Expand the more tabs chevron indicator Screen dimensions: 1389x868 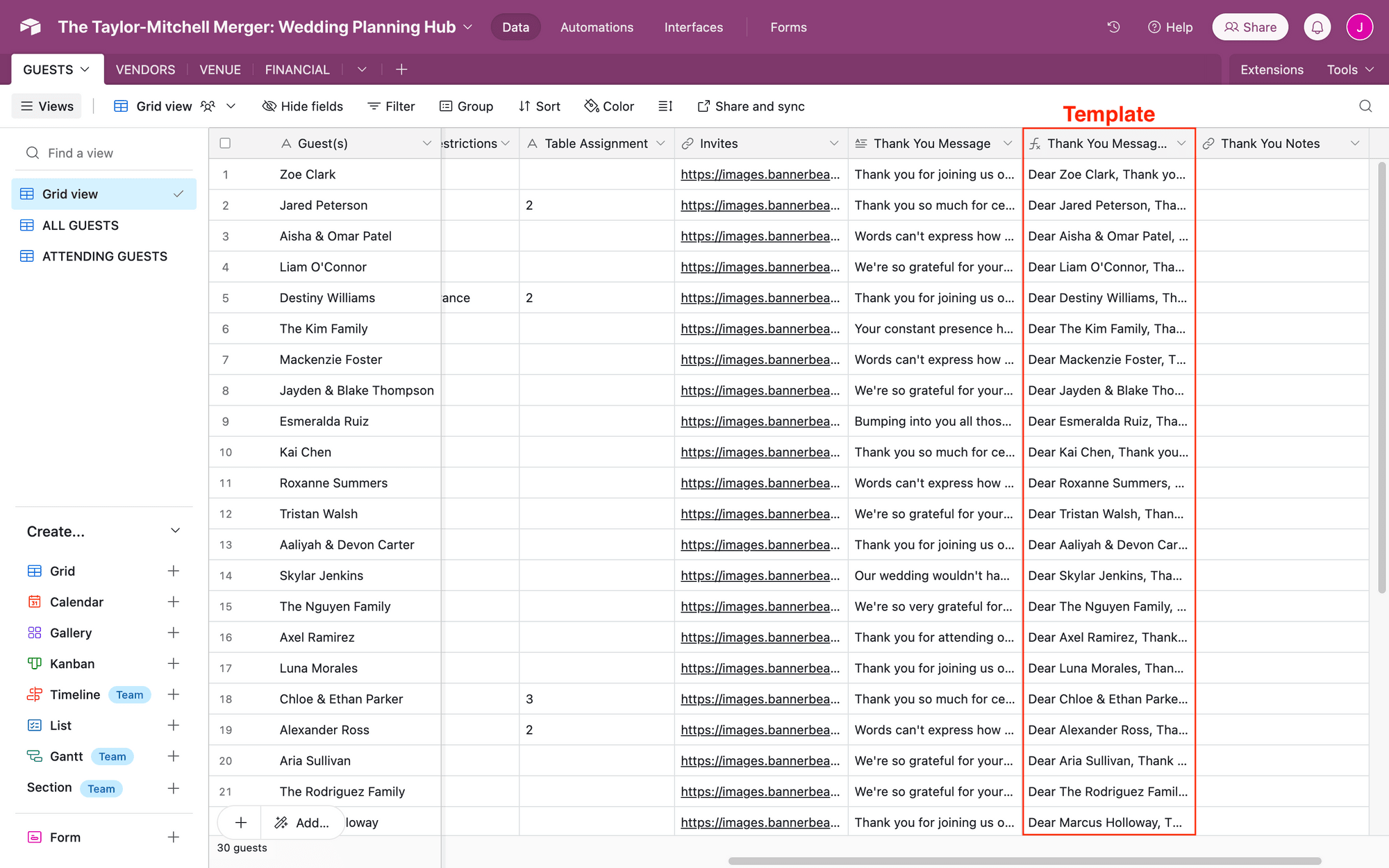[x=361, y=69]
